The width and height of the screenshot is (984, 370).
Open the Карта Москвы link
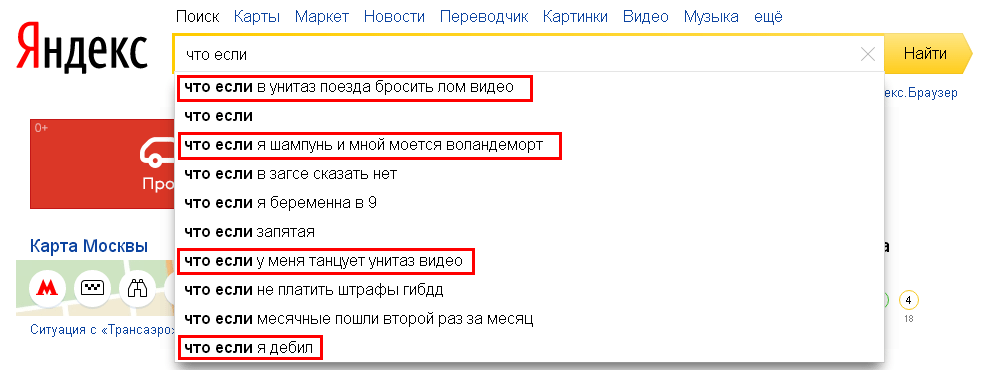click(x=88, y=246)
